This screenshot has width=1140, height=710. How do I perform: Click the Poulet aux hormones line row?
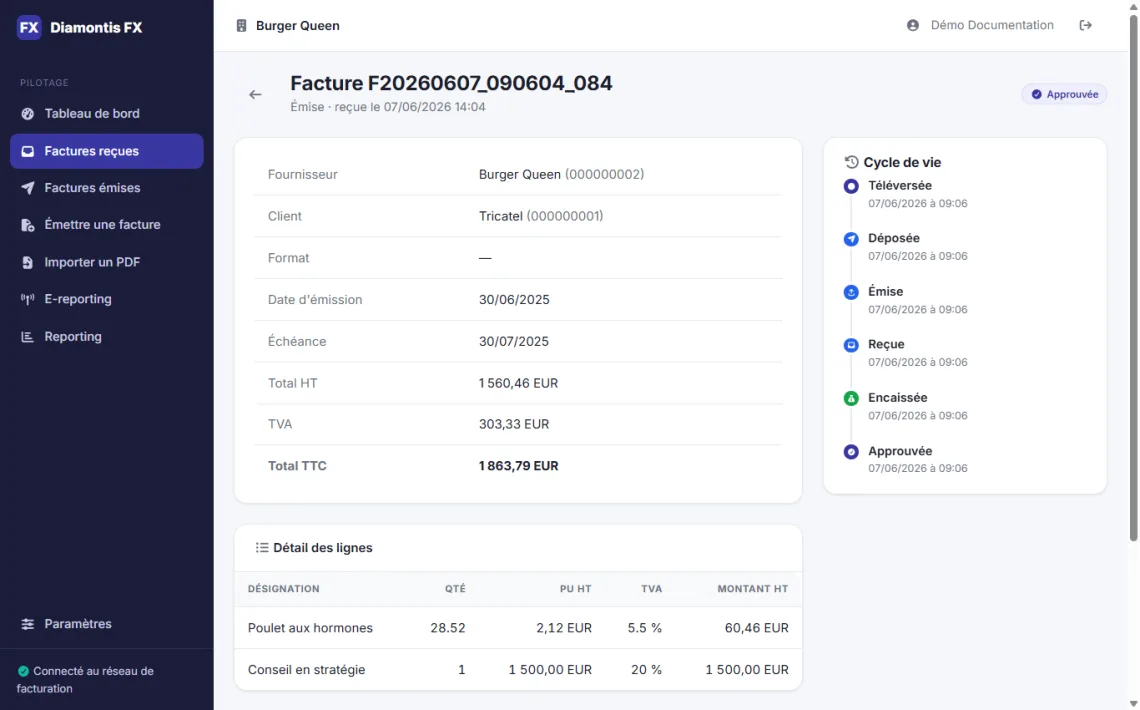[518, 628]
